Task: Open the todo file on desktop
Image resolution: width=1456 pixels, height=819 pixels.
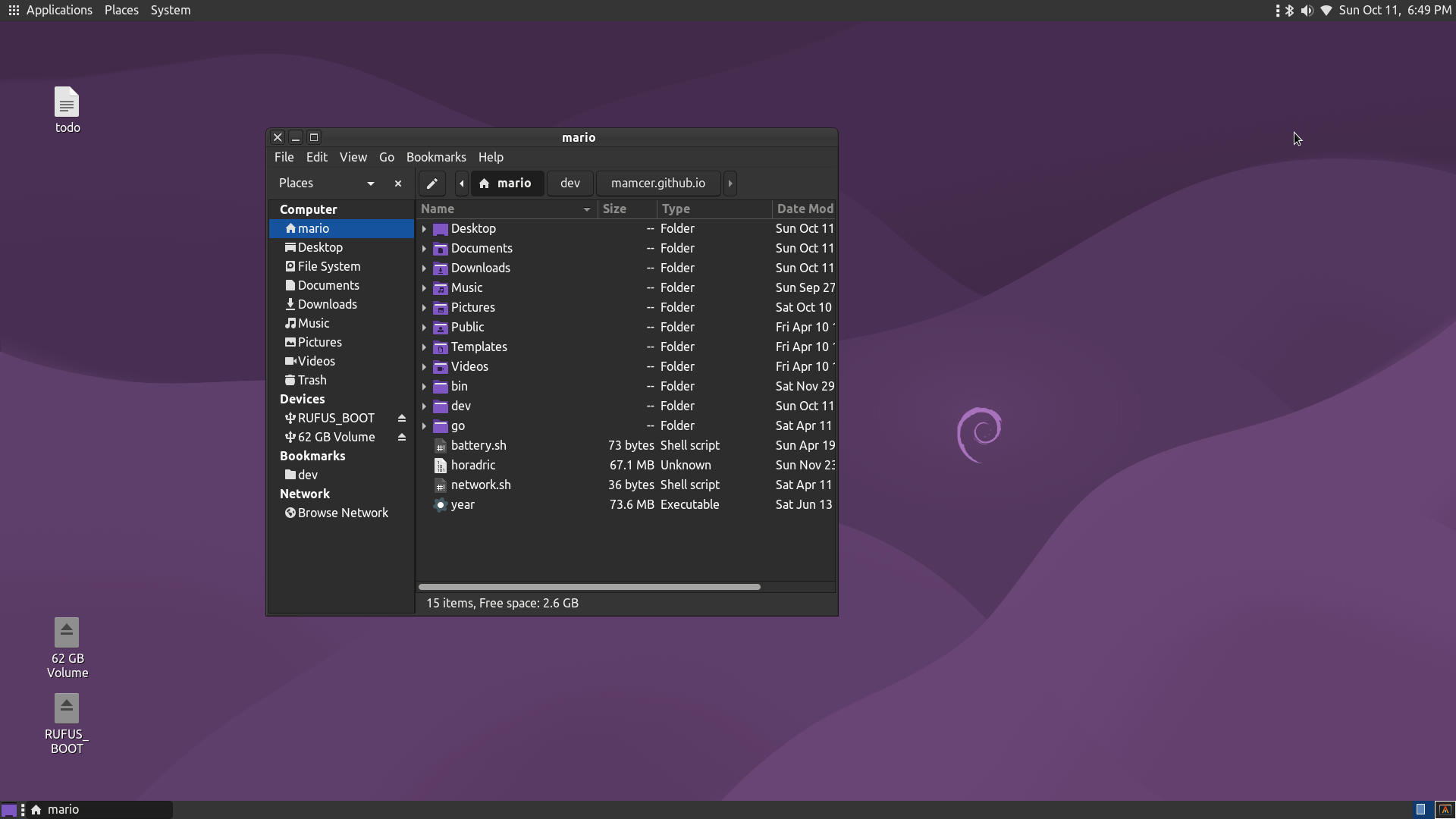Action: [x=67, y=111]
